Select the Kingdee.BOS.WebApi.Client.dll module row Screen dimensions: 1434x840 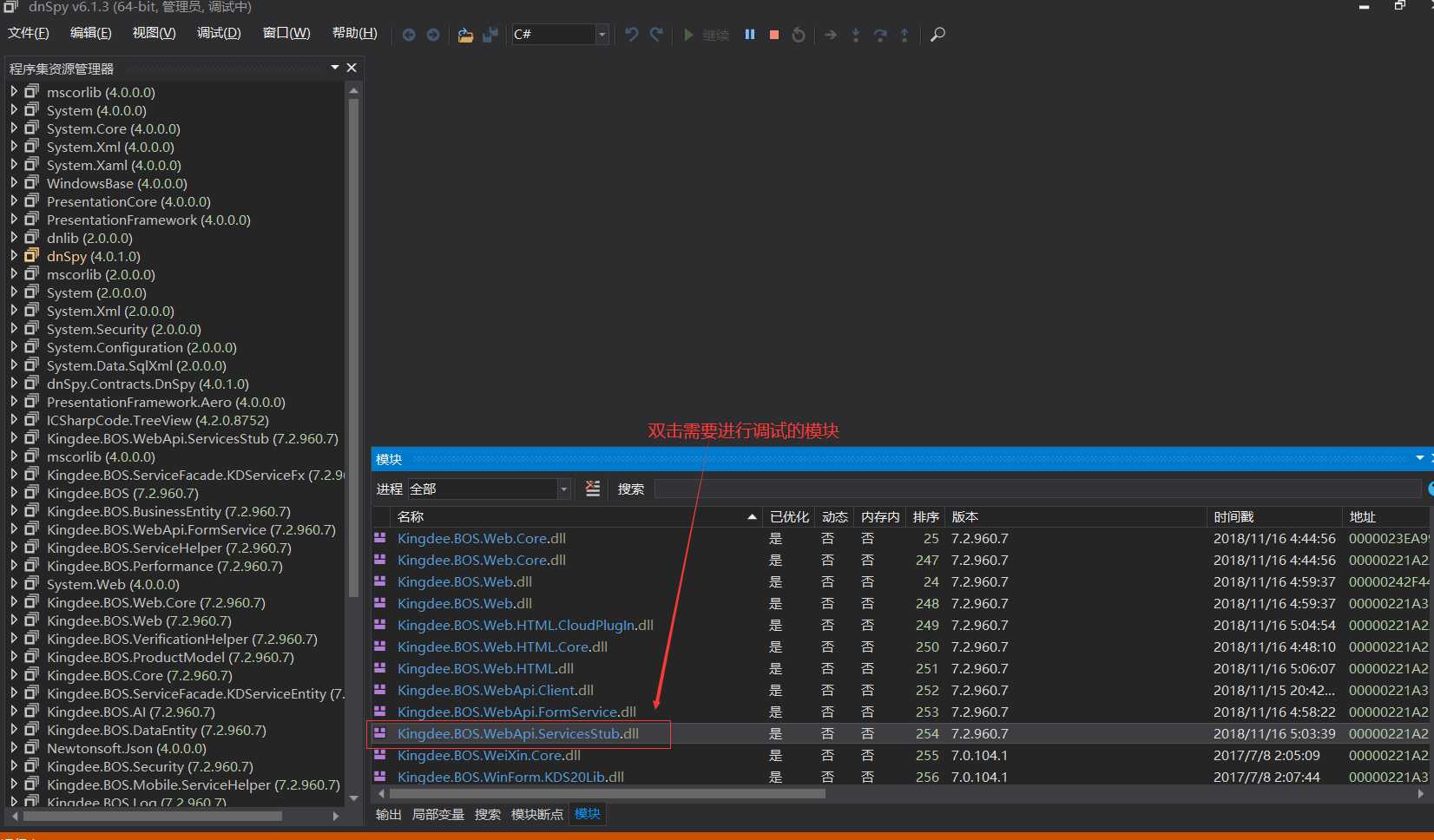pyautogui.click(x=900, y=690)
